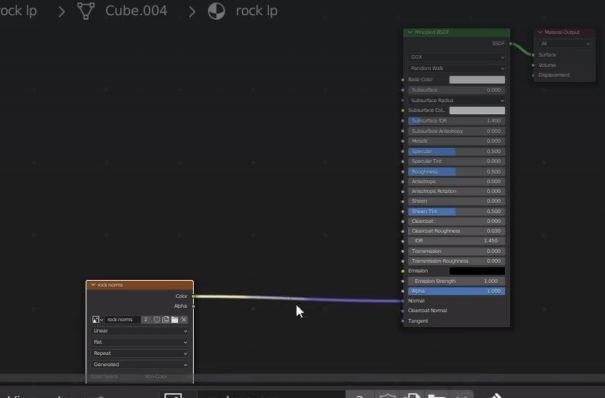This screenshot has width=605, height=398.
Task: Click the Subsurface IOR slider
Action: click(x=456, y=121)
